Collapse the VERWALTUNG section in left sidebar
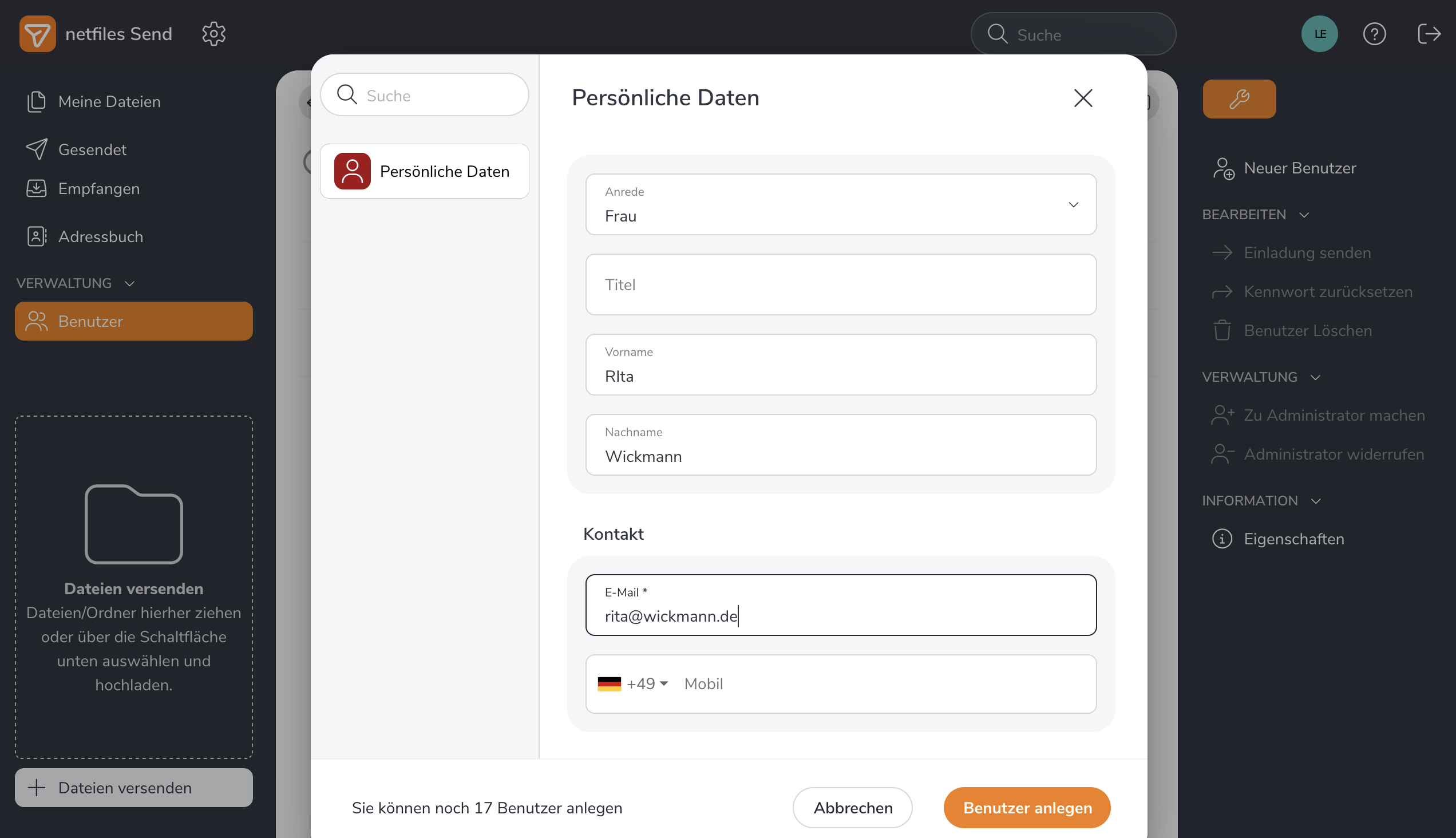Screen dimensions: 1456x838 click(x=129, y=284)
